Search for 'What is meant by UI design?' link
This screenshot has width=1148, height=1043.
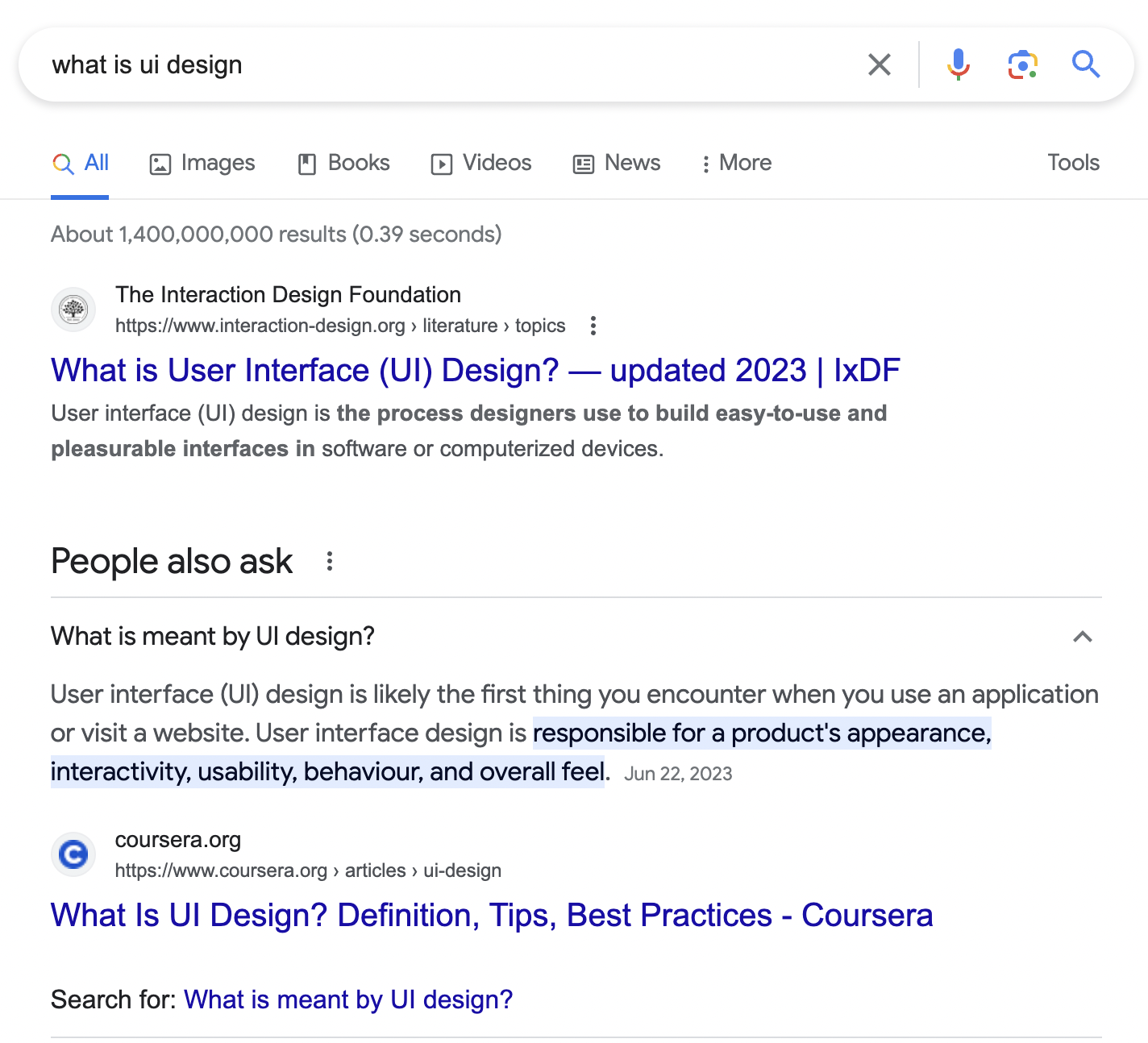pos(348,999)
